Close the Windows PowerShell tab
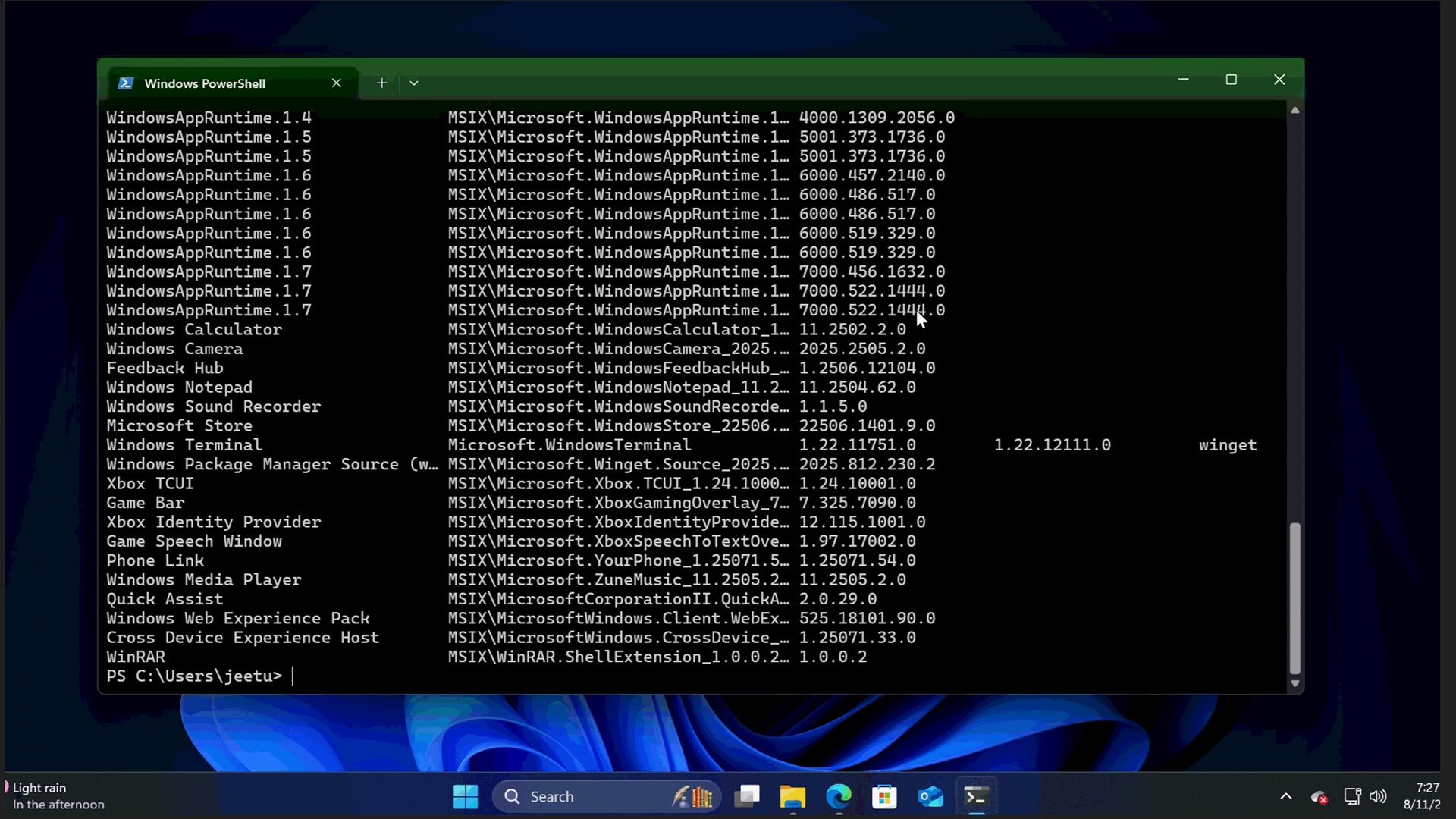The height and width of the screenshot is (819, 1456). click(x=337, y=83)
